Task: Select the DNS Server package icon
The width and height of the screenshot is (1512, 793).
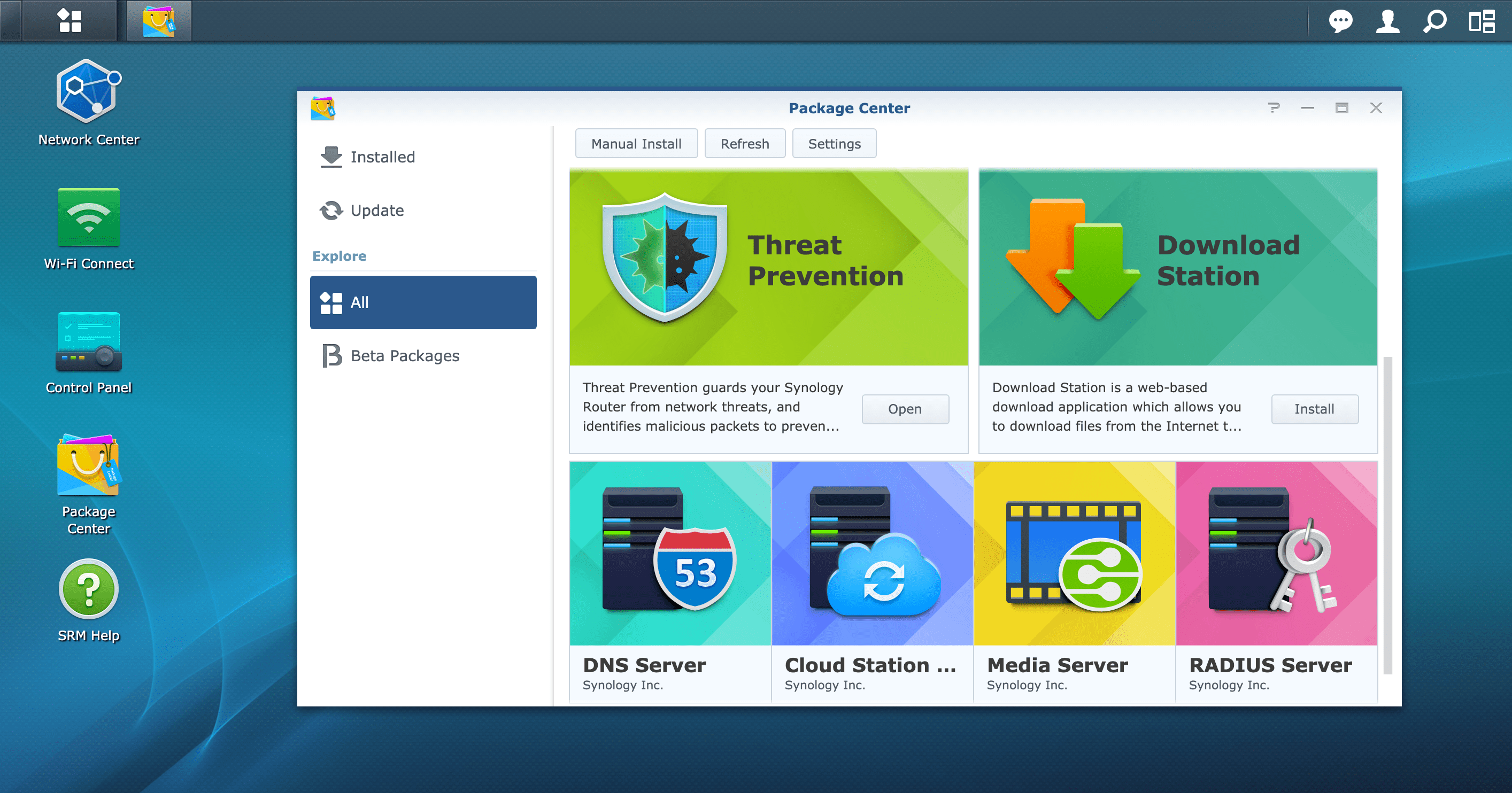Action: pos(670,553)
